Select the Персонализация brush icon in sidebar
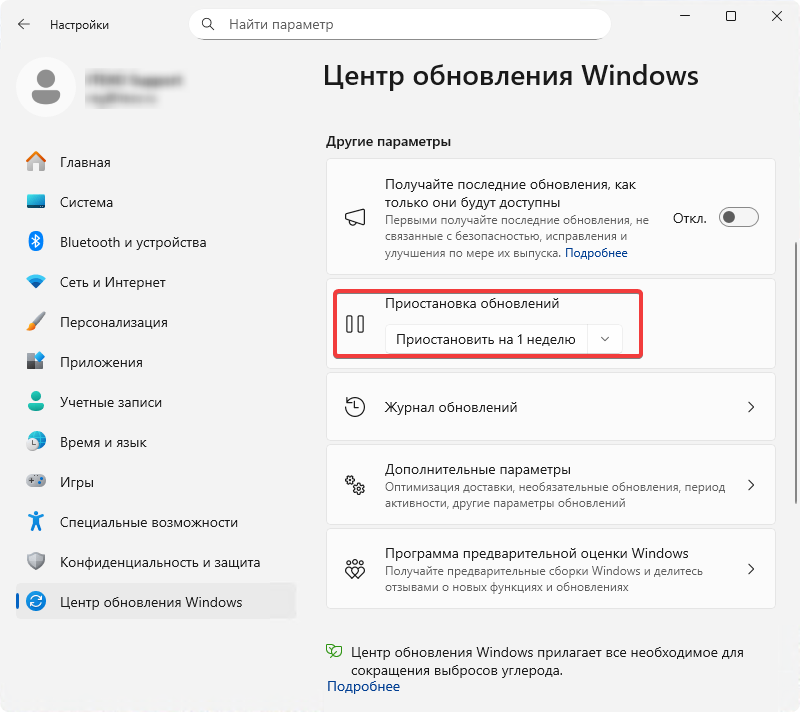This screenshot has width=800, height=712. point(34,322)
